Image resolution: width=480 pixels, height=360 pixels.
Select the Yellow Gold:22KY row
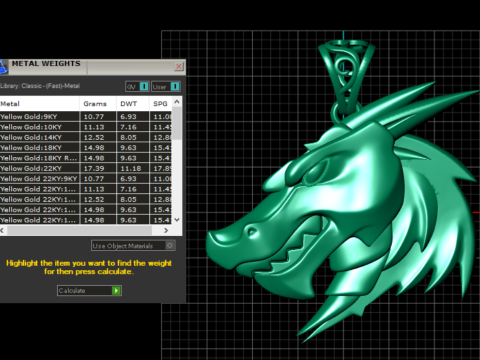(x=86, y=168)
